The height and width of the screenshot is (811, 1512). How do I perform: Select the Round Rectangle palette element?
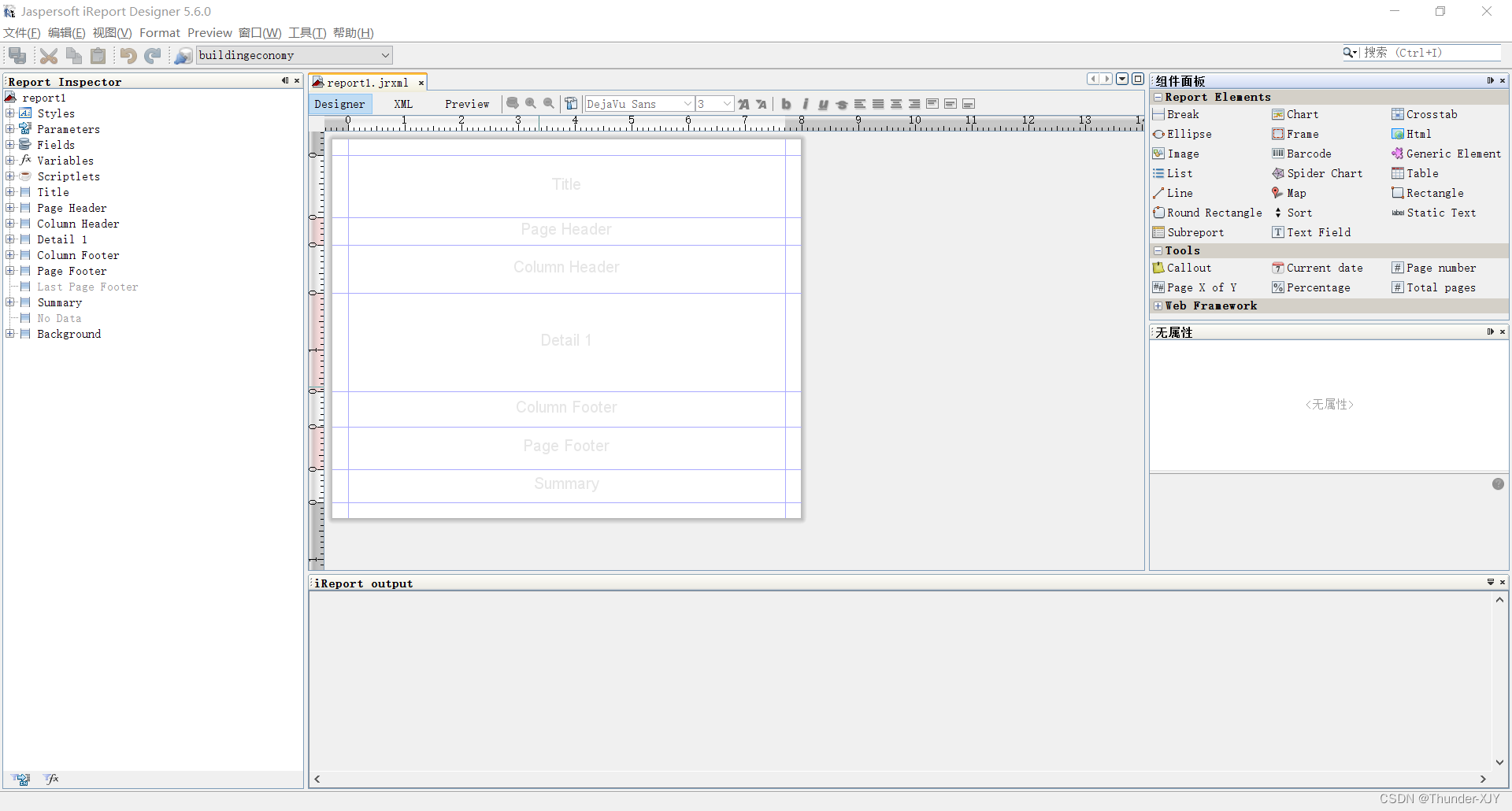click(x=1206, y=213)
